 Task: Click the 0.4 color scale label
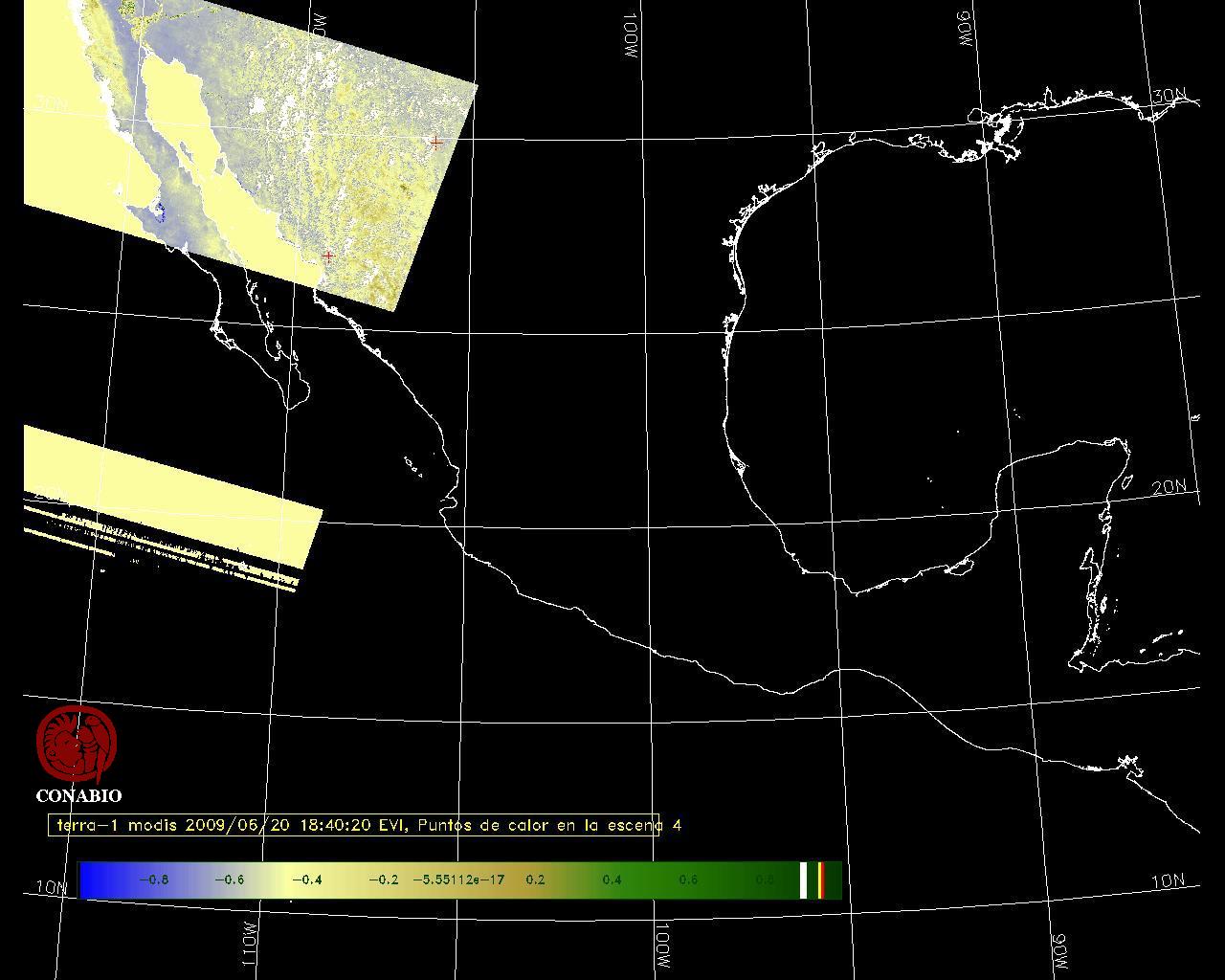click(612, 880)
